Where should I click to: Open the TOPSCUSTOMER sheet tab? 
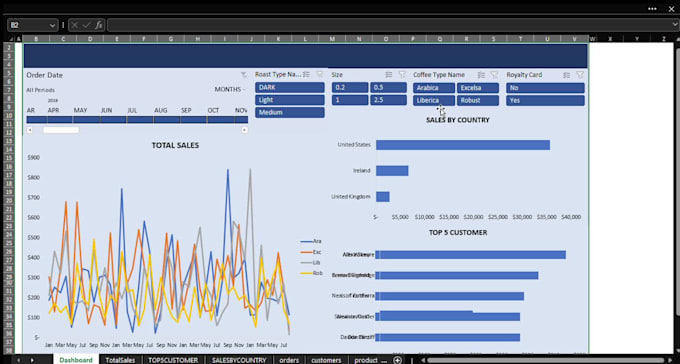click(173, 360)
